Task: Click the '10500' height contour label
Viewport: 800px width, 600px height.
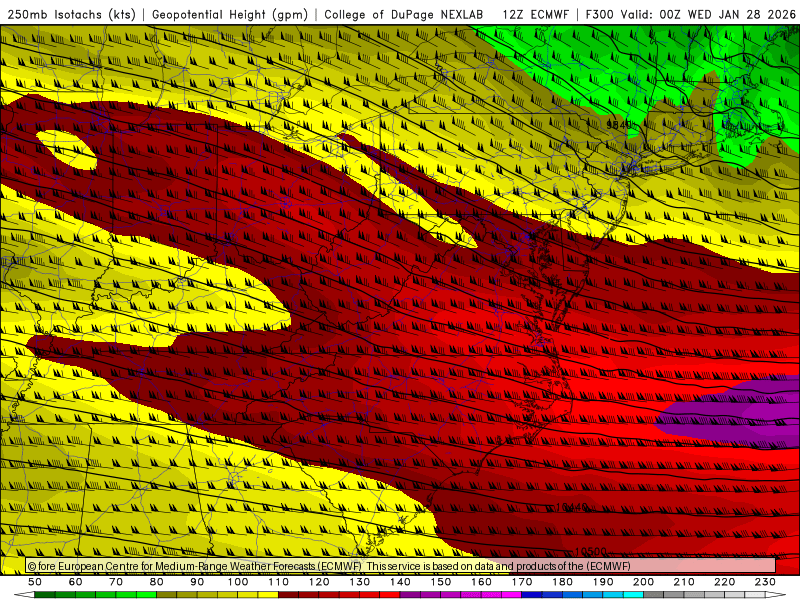Action: (591, 552)
